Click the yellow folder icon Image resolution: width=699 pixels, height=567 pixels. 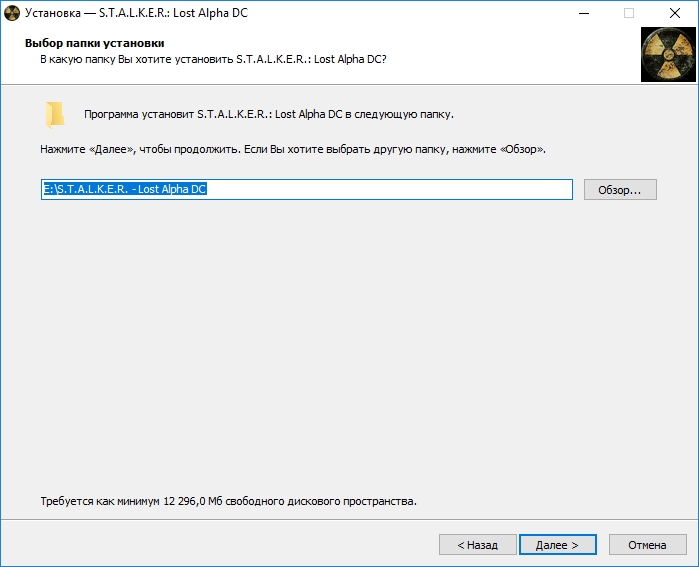pyautogui.click(x=55, y=115)
